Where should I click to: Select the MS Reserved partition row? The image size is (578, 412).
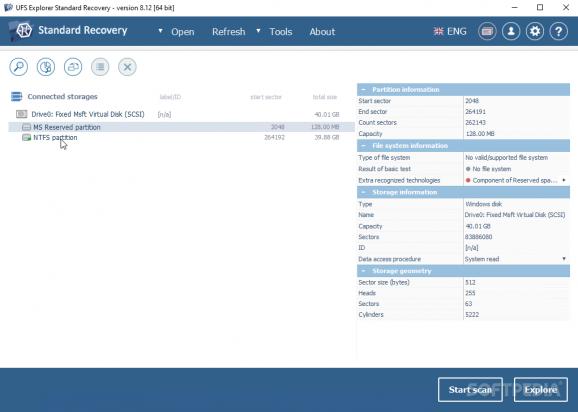pyautogui.click(x=181, y=127)
